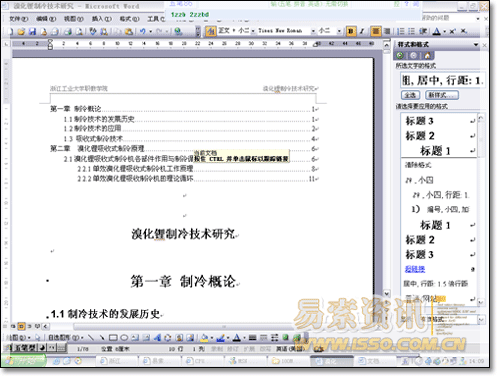Viewport: 500px width, 378px height.
Task: Click the Undo arrow icon
Action: 143,31
